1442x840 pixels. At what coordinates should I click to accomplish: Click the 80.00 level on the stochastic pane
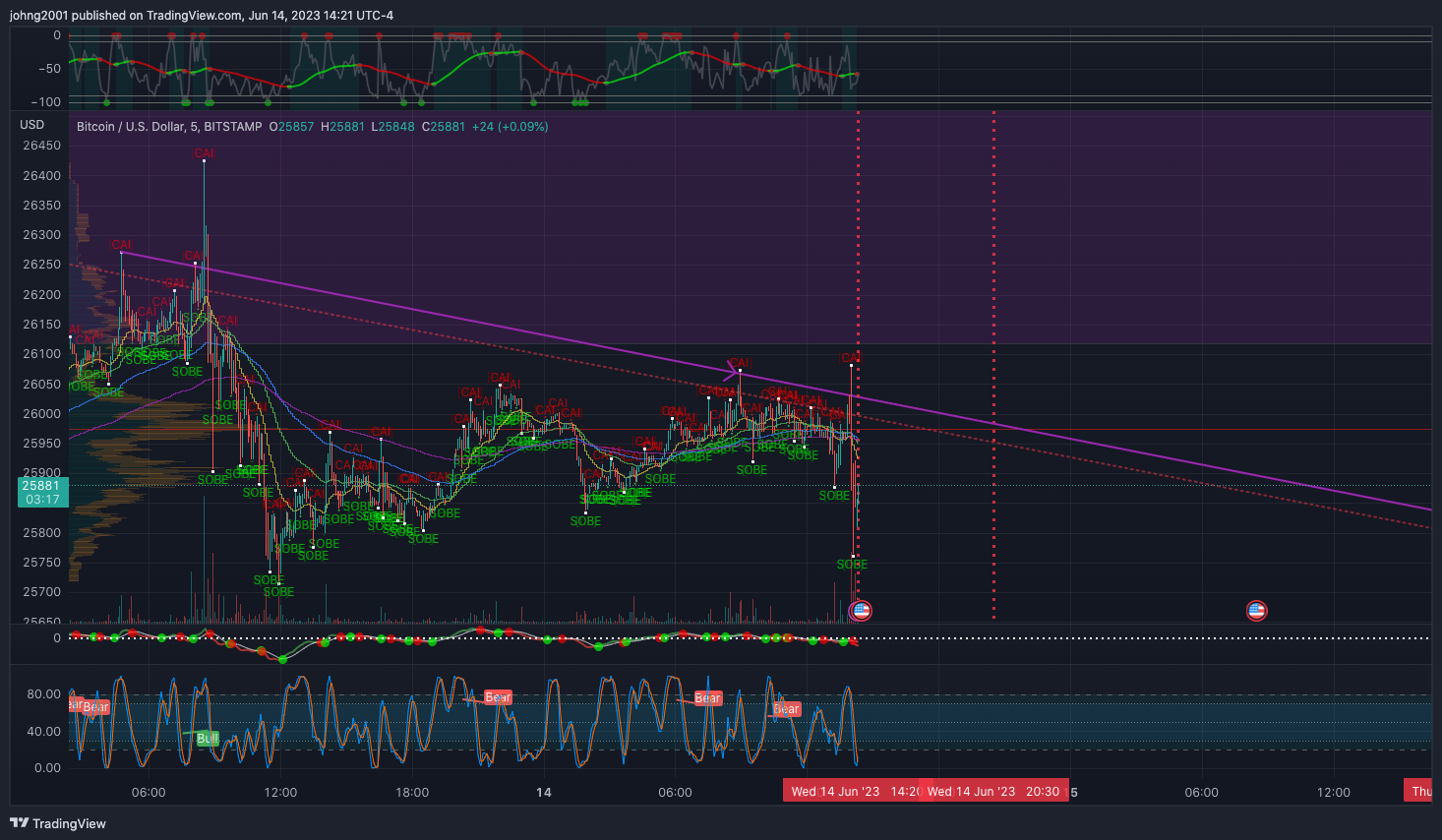[x=44, y=694]
